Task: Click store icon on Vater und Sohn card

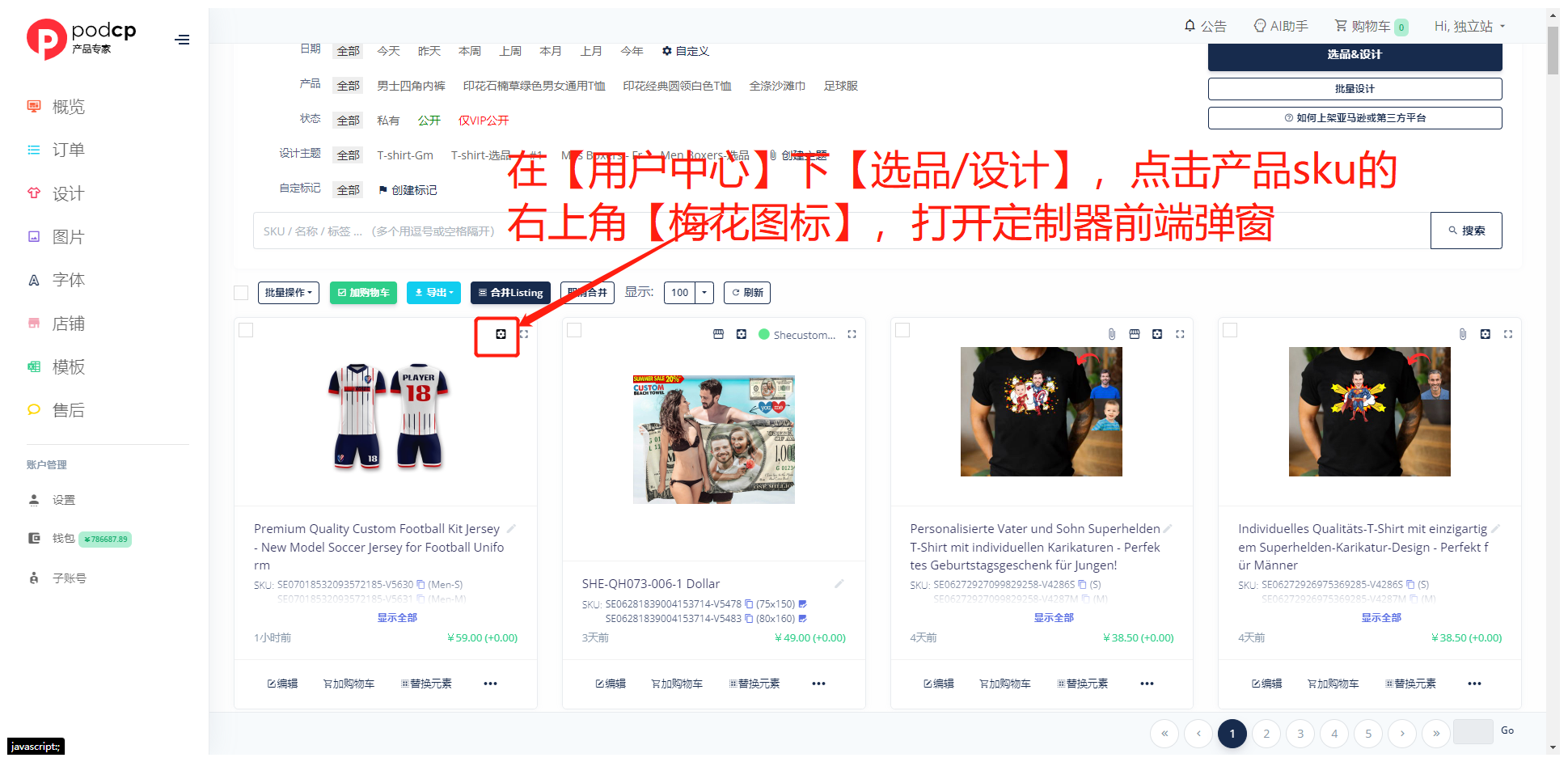Action: pos(1135,334)
